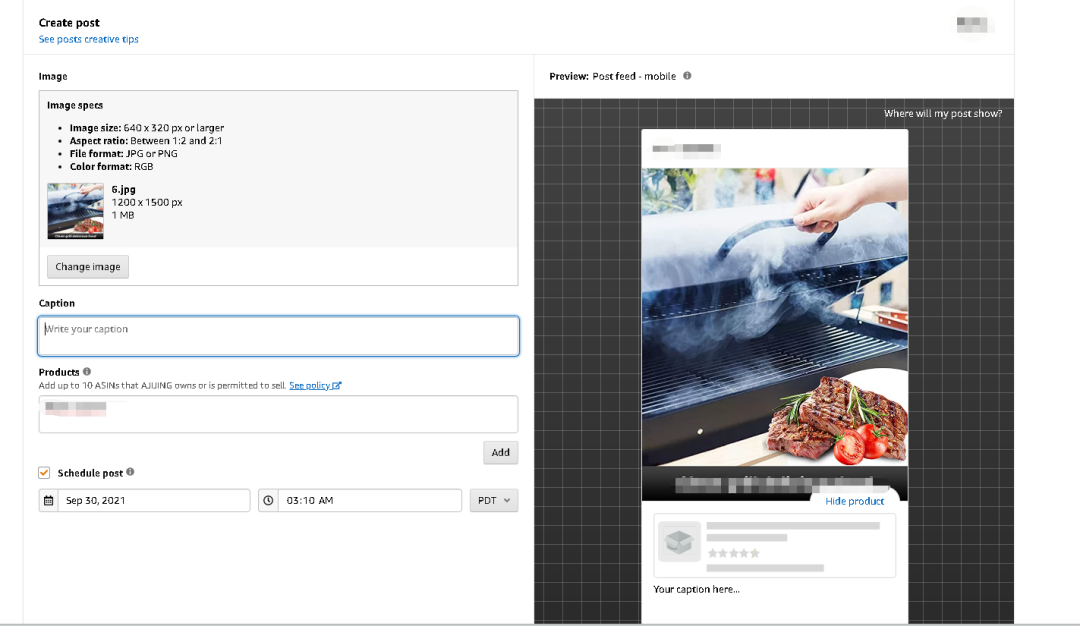Click the info icon next to Products
The height and width of the screenshot is (626, 1080).
point(87,372)
